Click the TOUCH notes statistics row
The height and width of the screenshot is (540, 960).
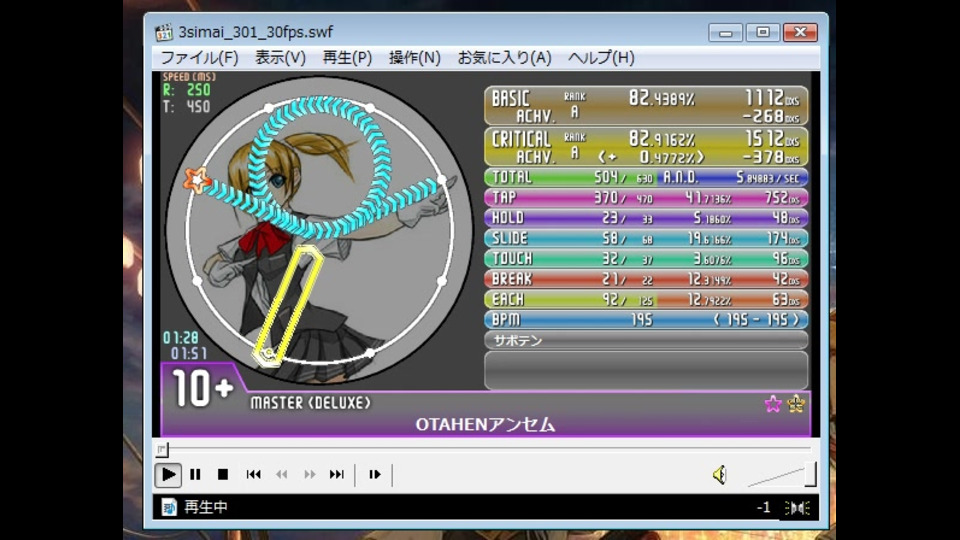coord(646,258)
